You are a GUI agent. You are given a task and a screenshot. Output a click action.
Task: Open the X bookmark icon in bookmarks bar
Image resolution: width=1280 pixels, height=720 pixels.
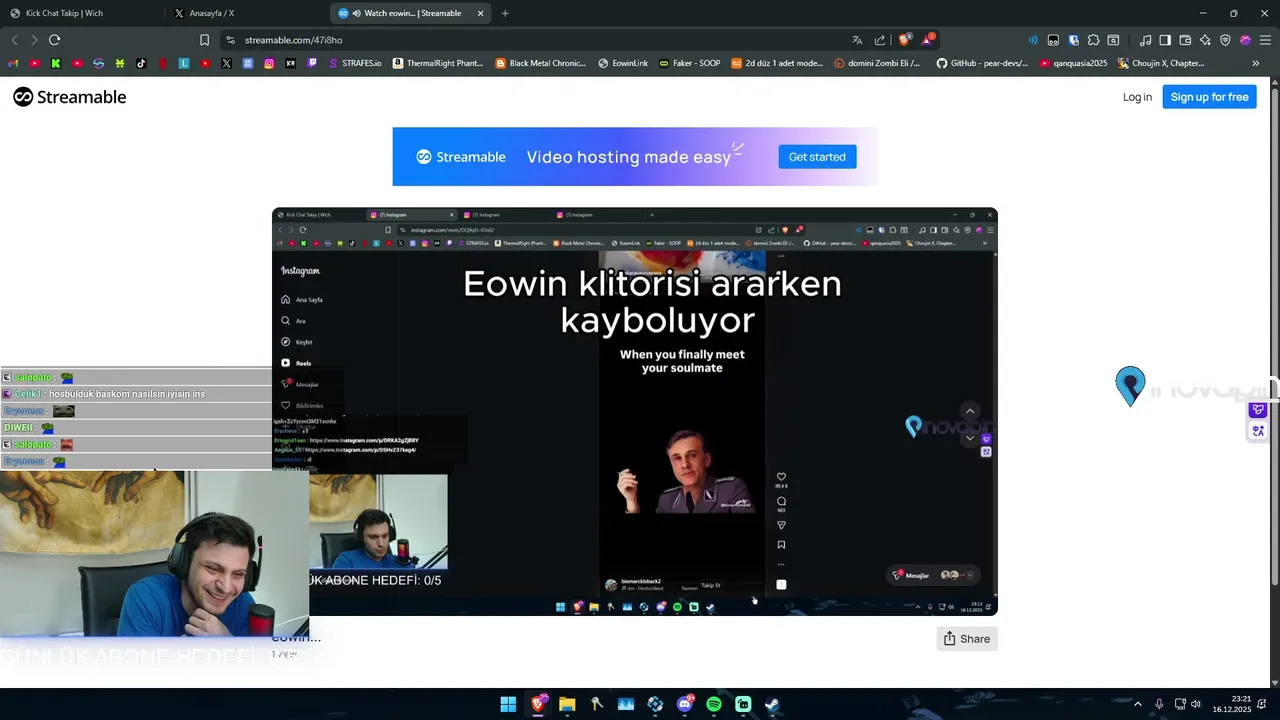(x=226, y=63)
